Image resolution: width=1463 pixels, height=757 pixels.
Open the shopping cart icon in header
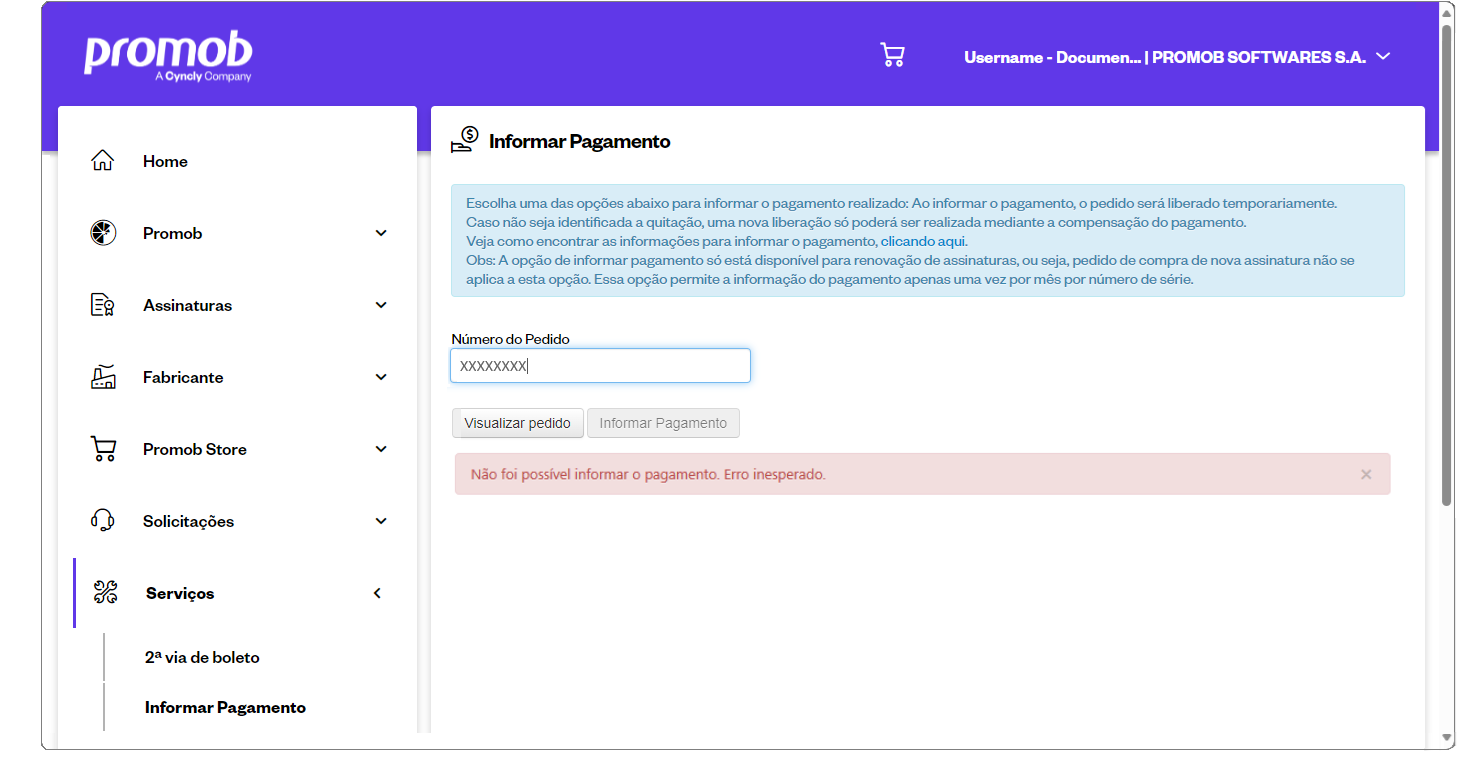click(892, 55)
